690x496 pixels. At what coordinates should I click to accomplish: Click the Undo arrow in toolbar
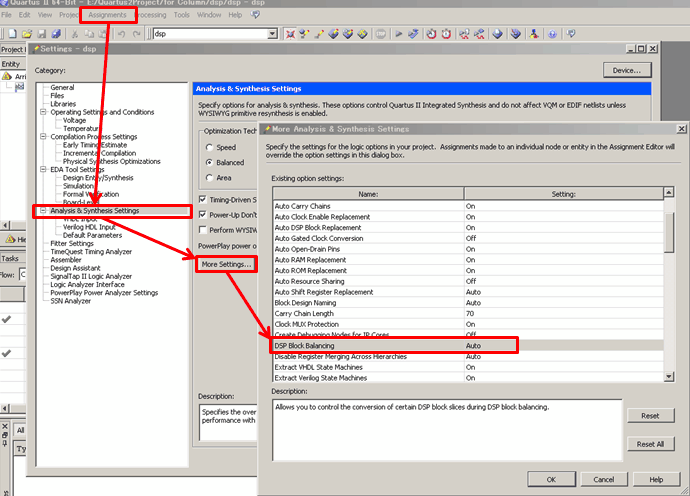121,34
